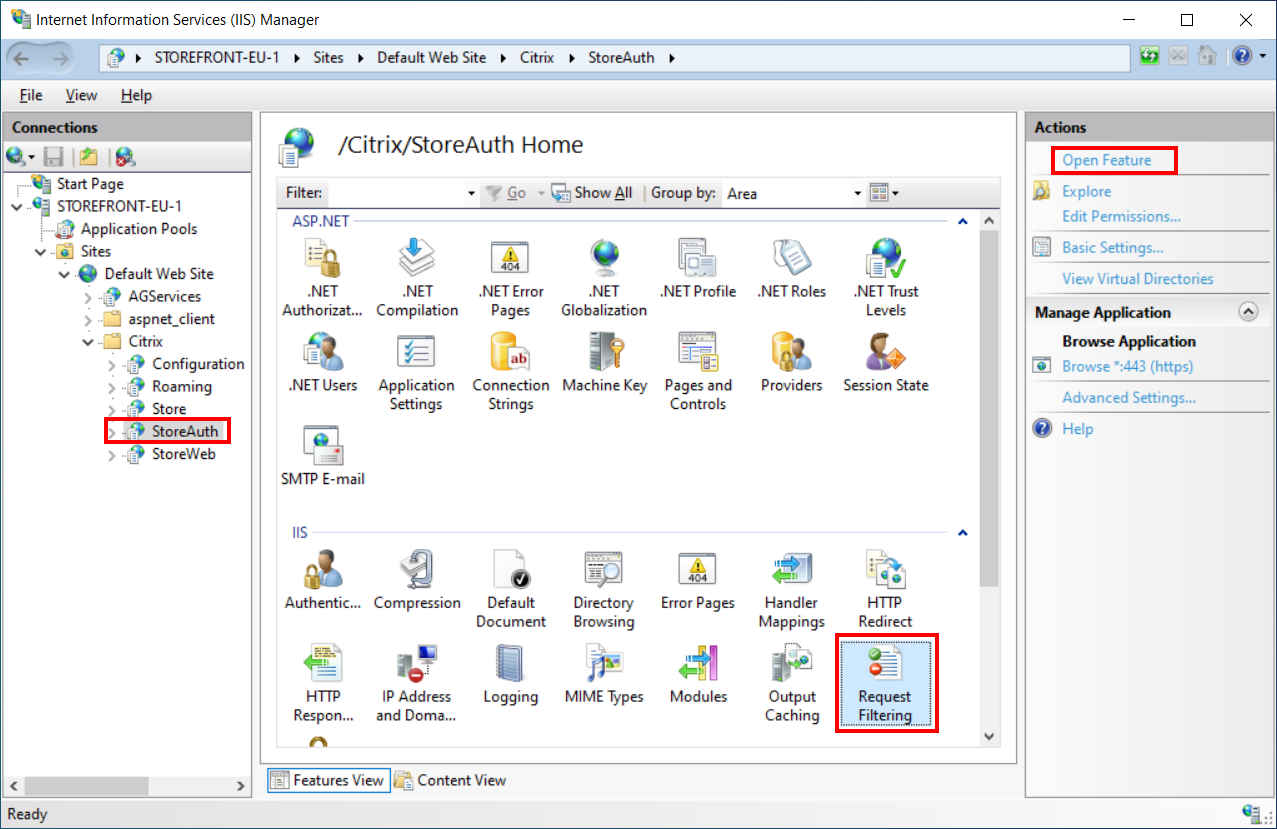Select Application Pools in tree
The width and height of the screenshot is (1277, 829).
[139, 229]
